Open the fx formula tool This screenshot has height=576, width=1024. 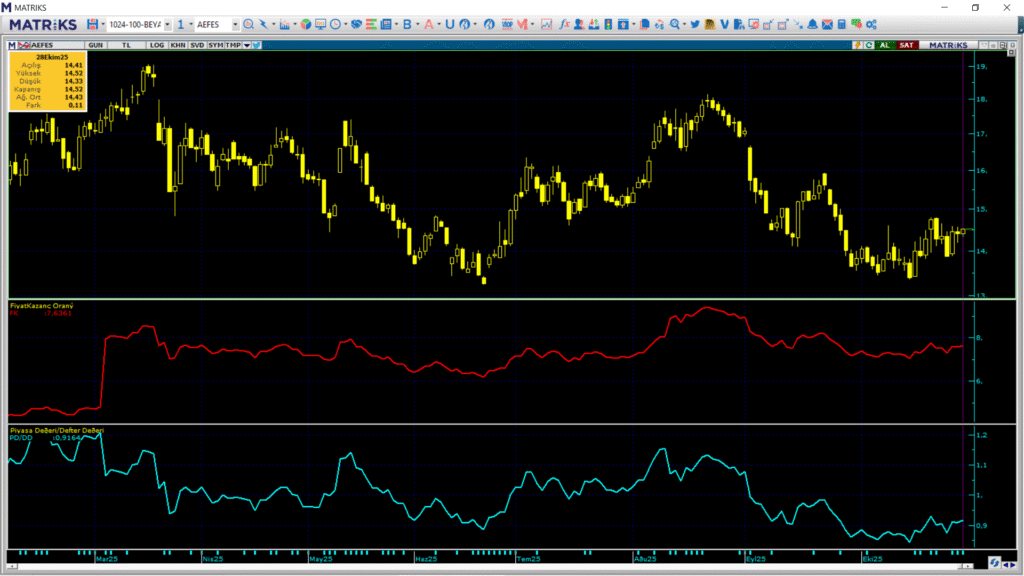pyautogui.click(x=565, y=24)
